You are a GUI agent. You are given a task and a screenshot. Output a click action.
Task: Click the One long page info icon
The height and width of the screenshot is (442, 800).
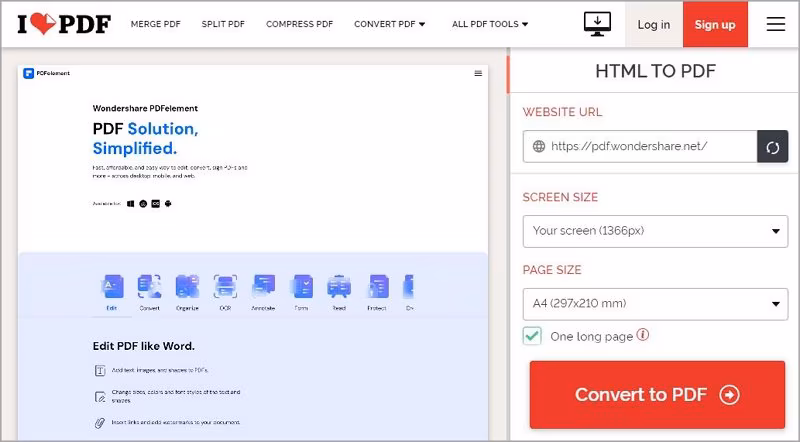[643, 335]
